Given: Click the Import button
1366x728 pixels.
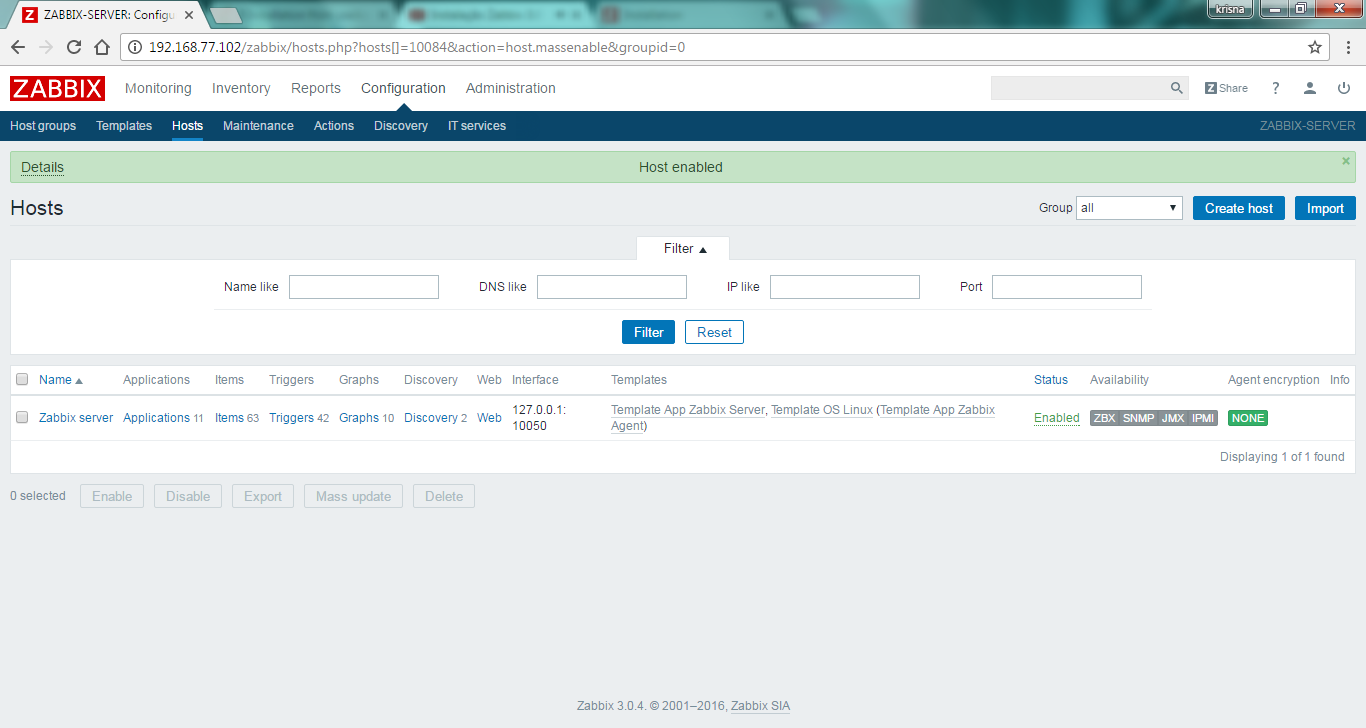Looking at the screenshot, I should pyautogui.click(x=1326, y=208).
